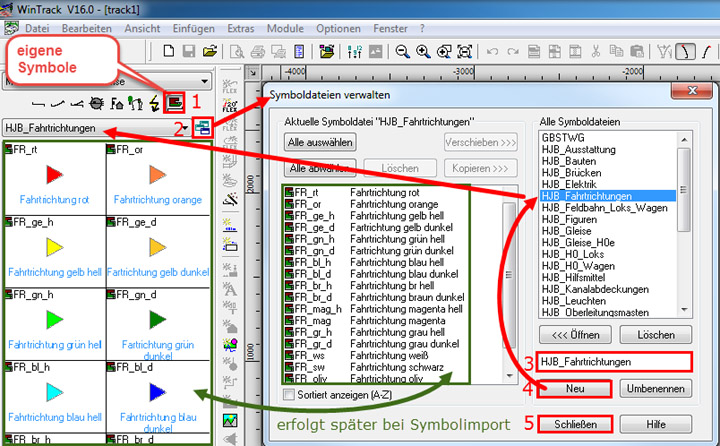The width and height of the screenshot is (720, 446).
Task: Click the Alle auswählen button
Action: tap(320, 142)
